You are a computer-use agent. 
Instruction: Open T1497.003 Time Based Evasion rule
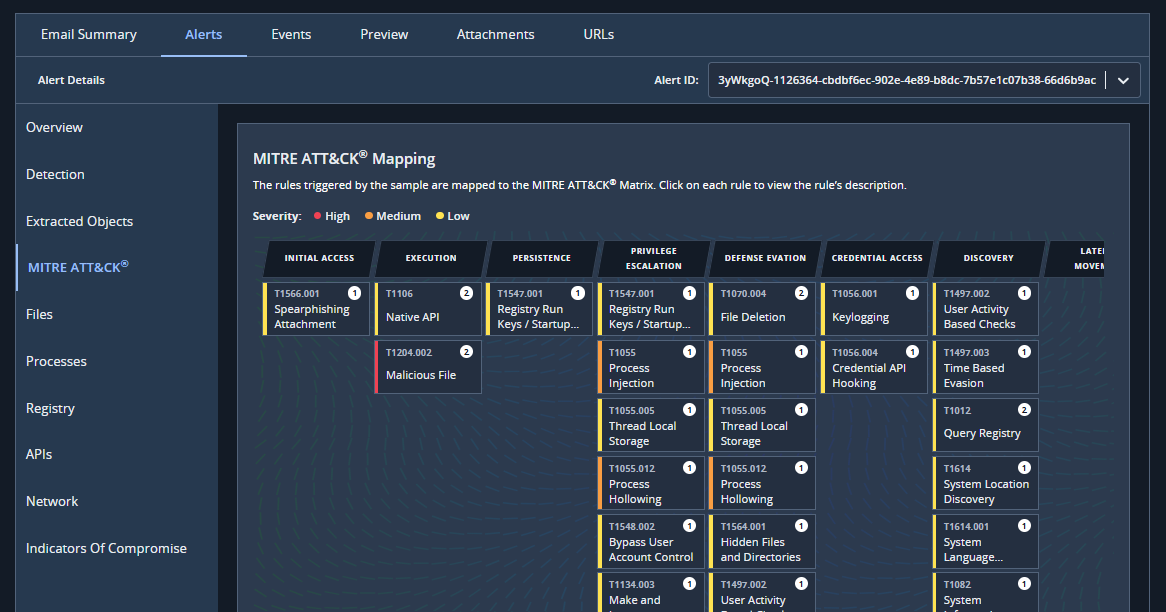(985, 367)
